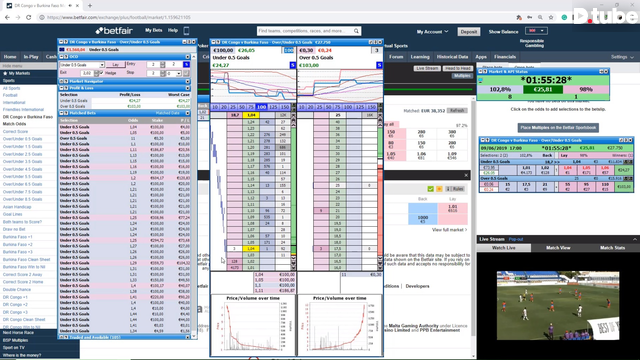Close the dark banner with X icon
This screenshot has width=640, height=360.
click(x=466, y=175)
